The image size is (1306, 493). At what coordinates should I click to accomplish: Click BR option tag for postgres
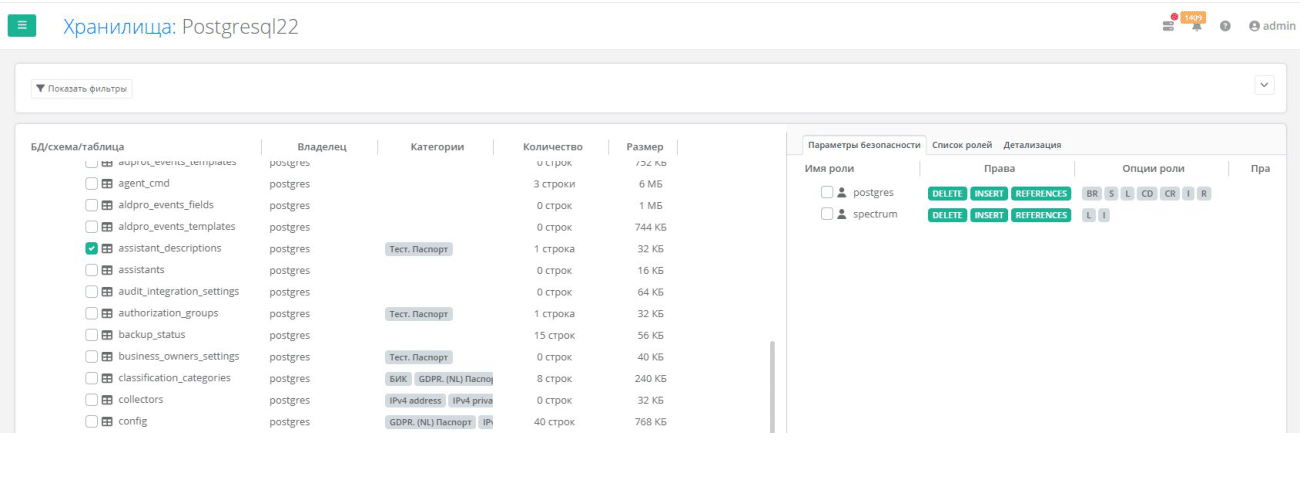tap(1091, 193)
